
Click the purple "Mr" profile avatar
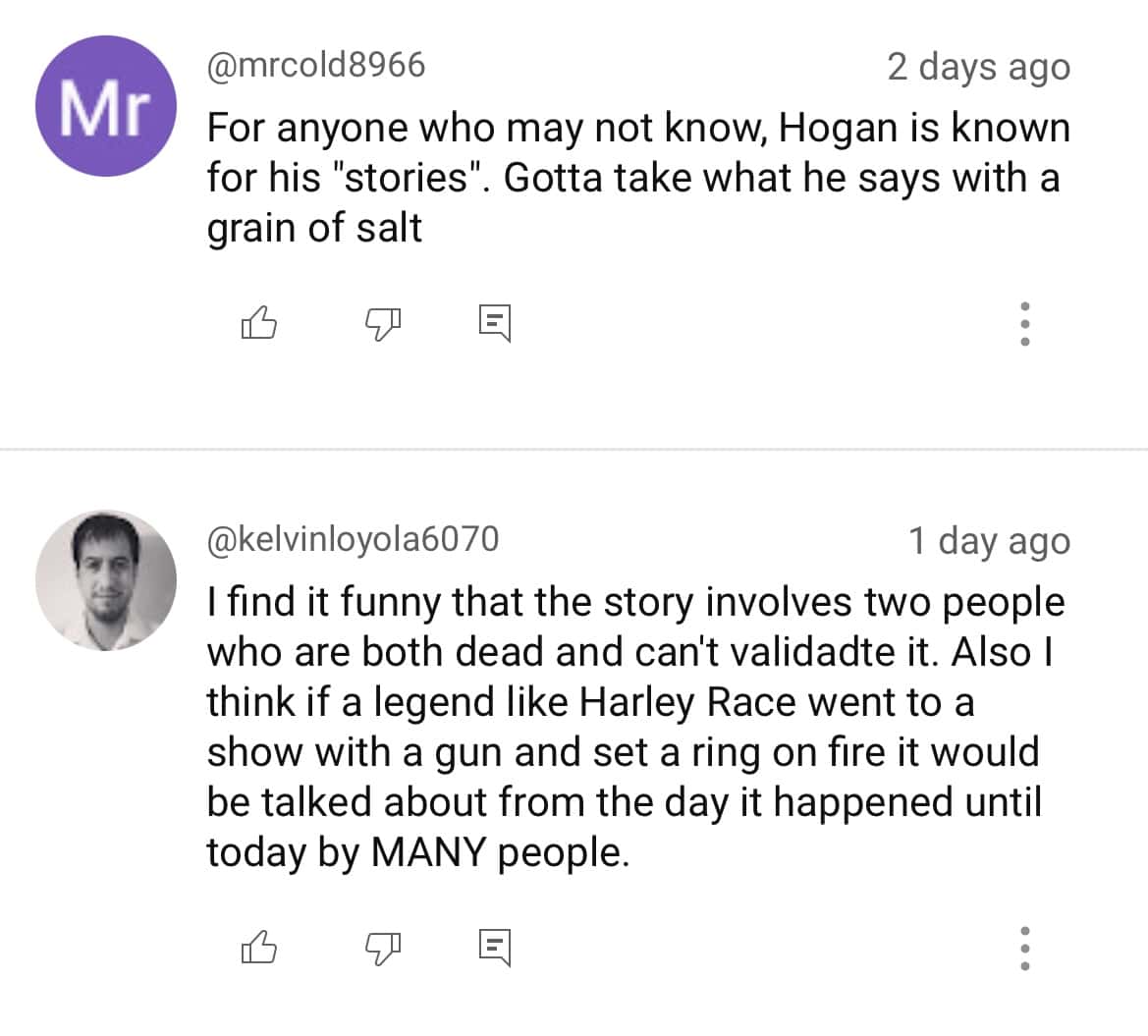click(x=106, y=106)
